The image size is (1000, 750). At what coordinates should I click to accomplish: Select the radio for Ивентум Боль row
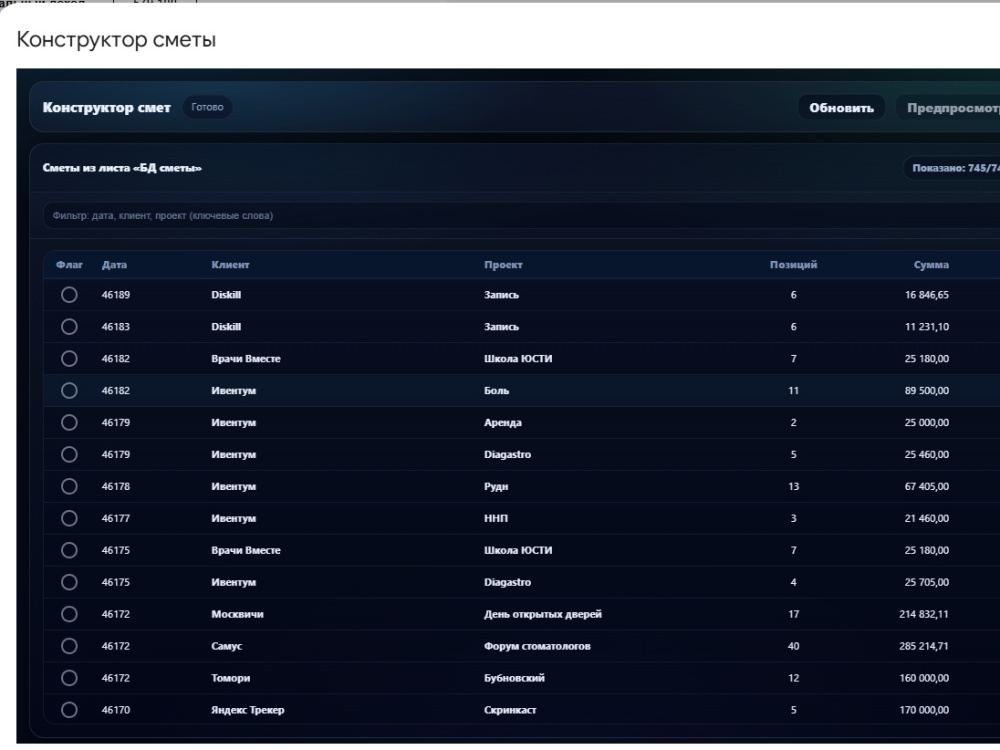70,390
